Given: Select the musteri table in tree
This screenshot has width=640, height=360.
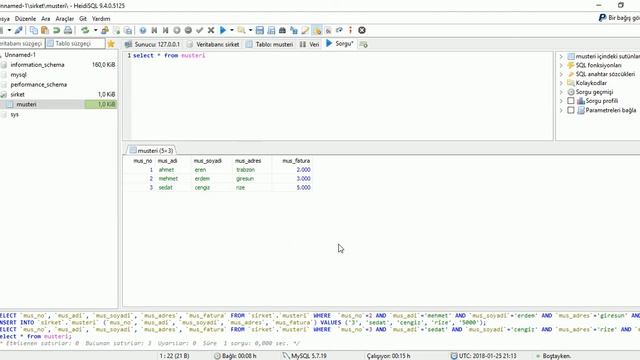Looking at the screenshot, I should (27, 104).
